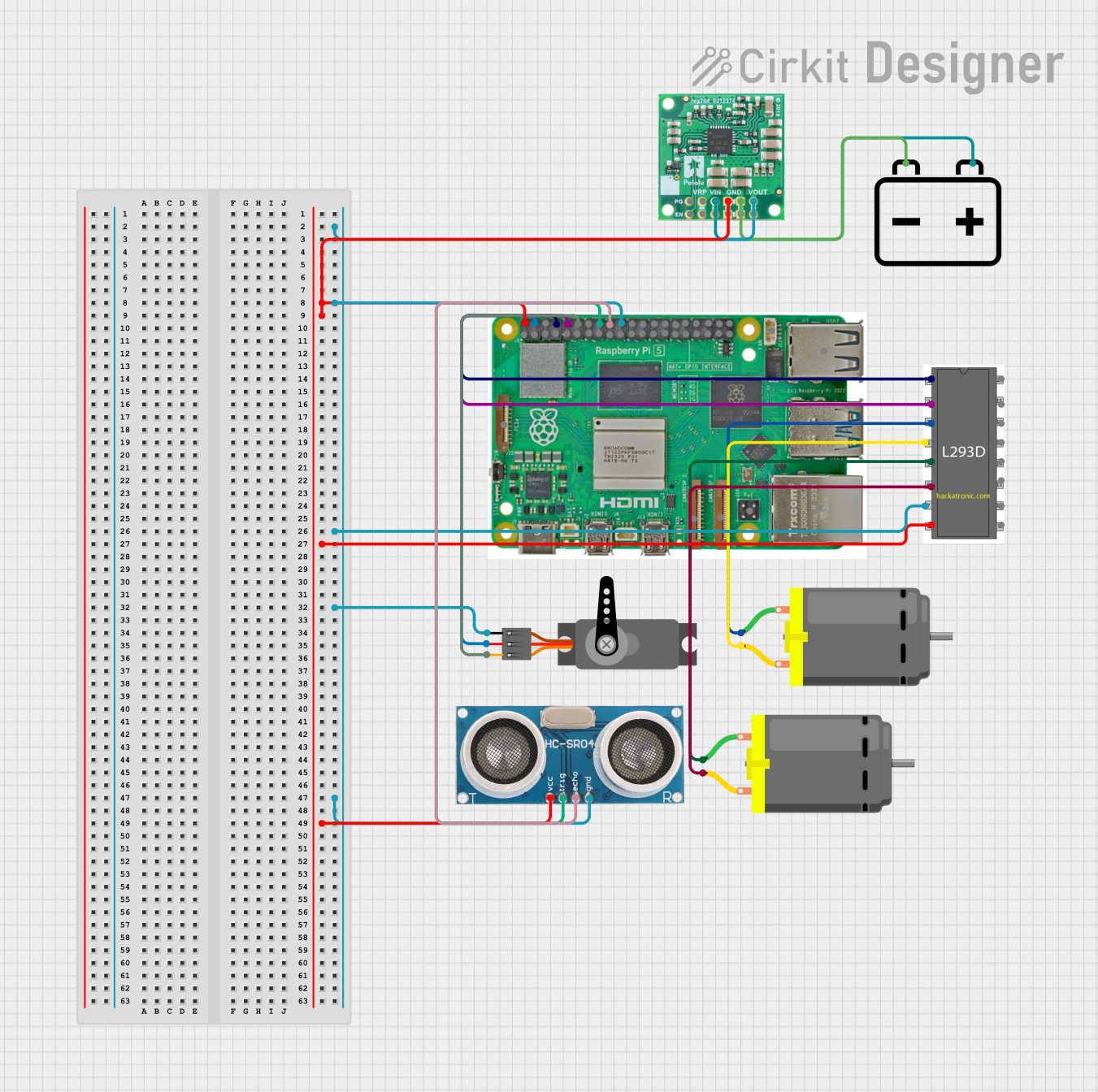Select the green Pololu regulator board
The width and height of the screenshot is (1098, 1092).
coord(722,157)
